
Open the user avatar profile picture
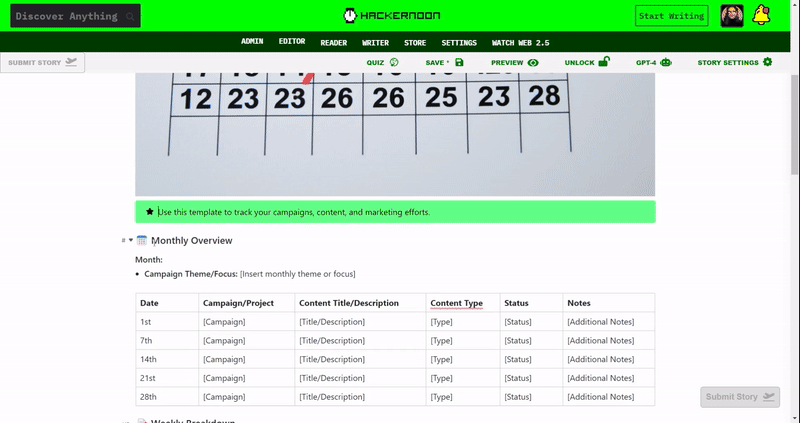click(732, 16)
